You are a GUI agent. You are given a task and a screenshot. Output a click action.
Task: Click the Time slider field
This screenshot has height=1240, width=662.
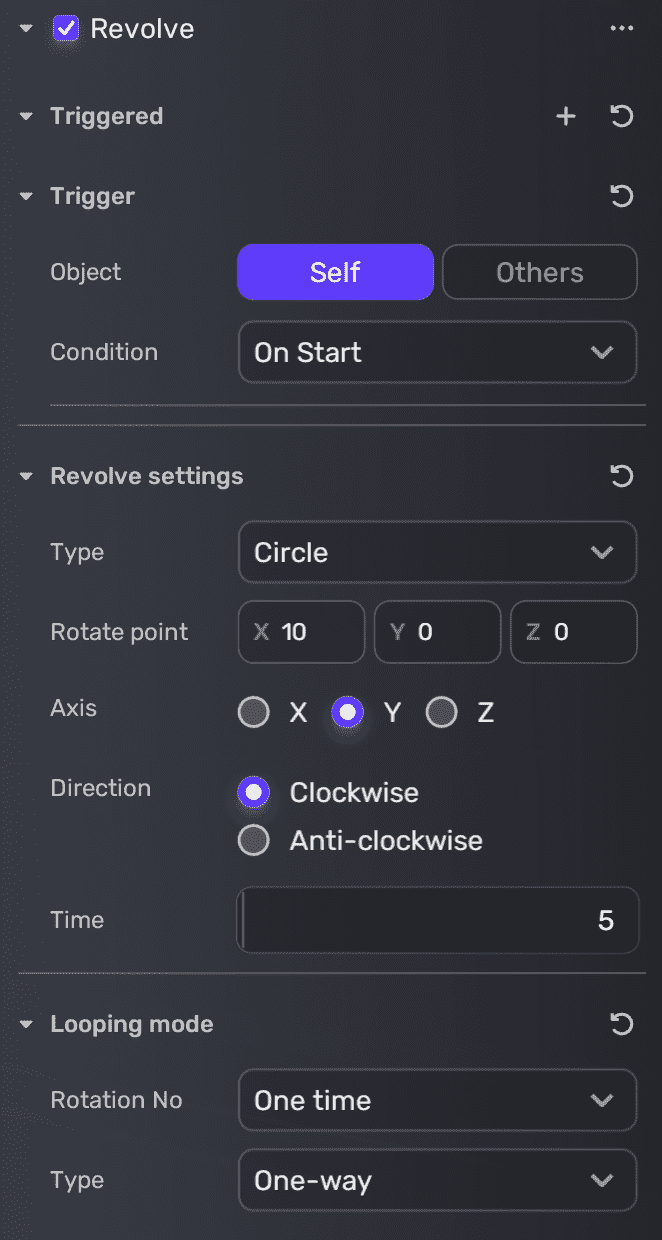point(437,920)
